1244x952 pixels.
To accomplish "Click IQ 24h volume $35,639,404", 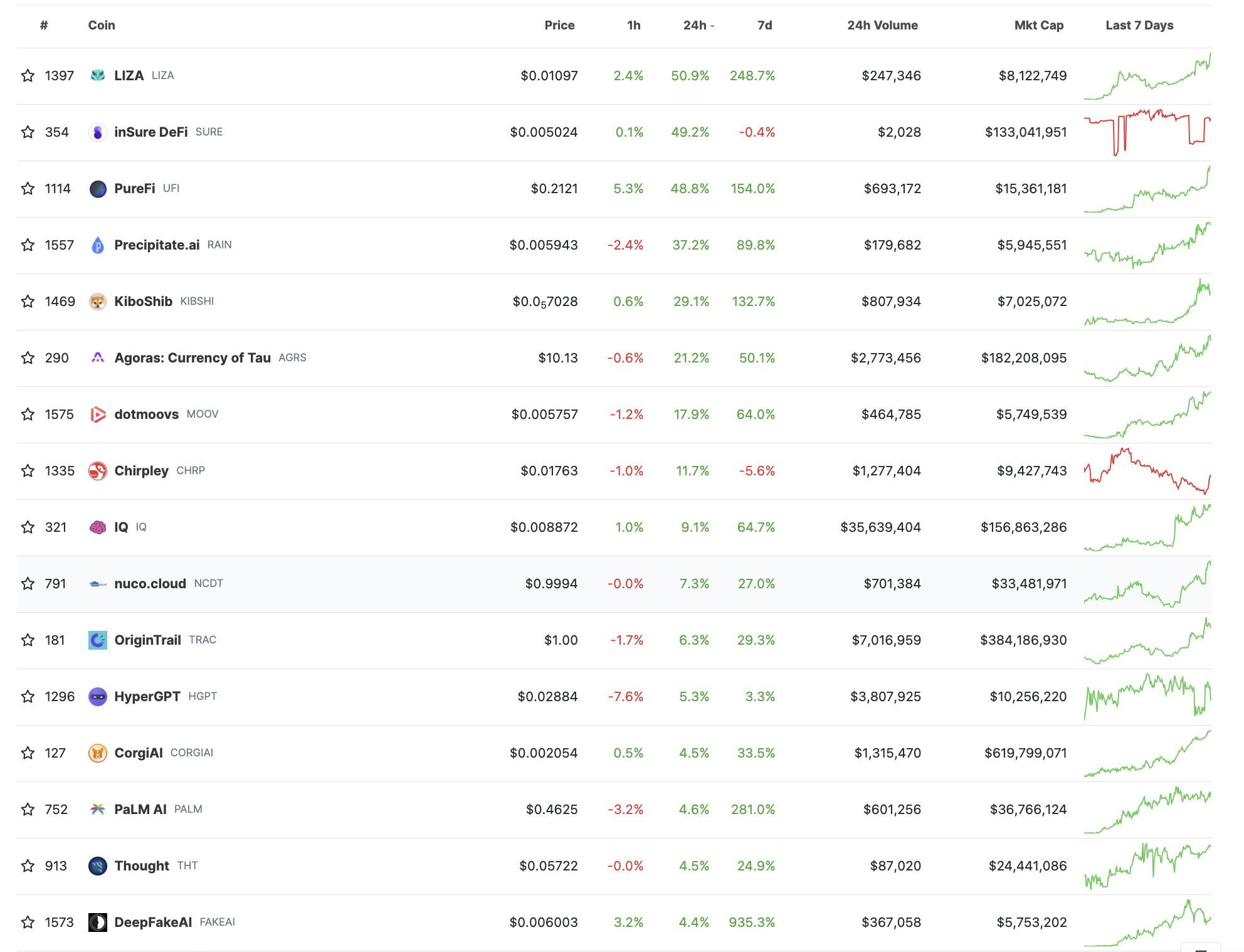I will pyautogui.click(x=880, y=527).
